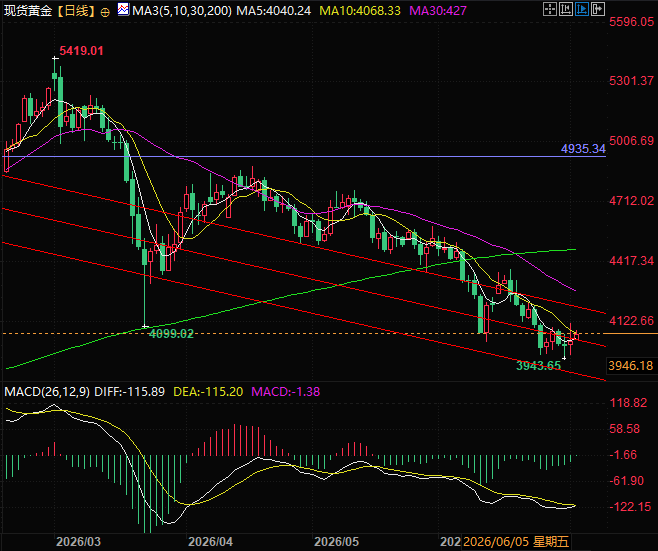Click the crosshair cursor icon
This screenshot has width=658, height=551.
(550, 9)
